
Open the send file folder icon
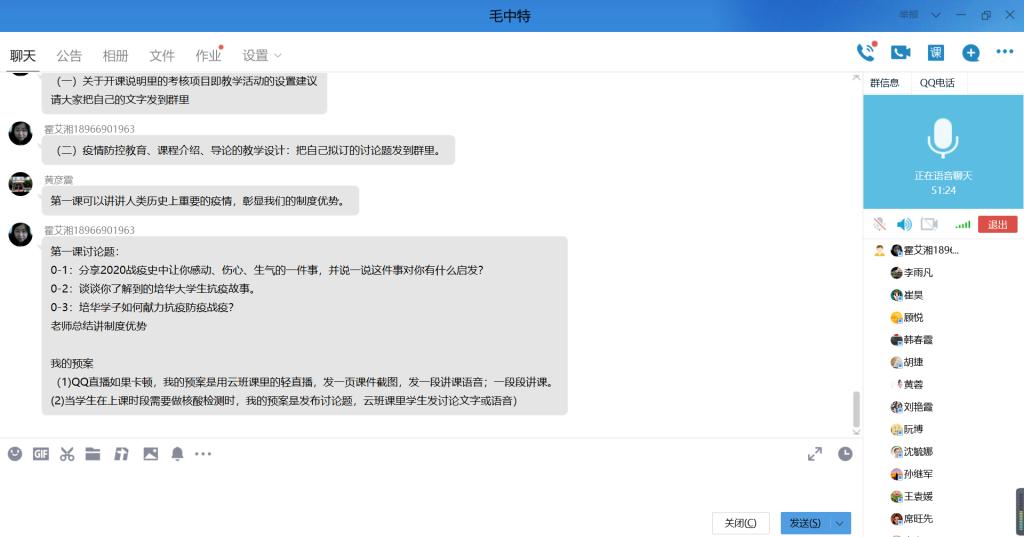(x=93, y=454)
